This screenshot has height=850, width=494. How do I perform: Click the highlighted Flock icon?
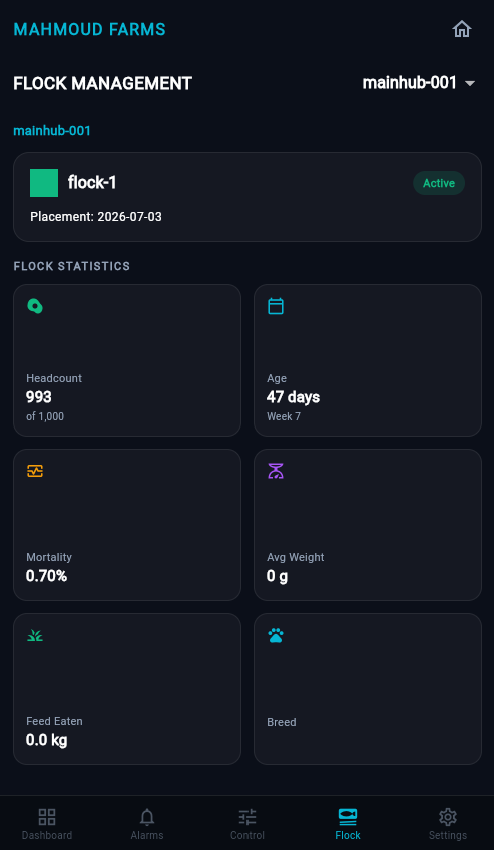click(x=348, y=816)
